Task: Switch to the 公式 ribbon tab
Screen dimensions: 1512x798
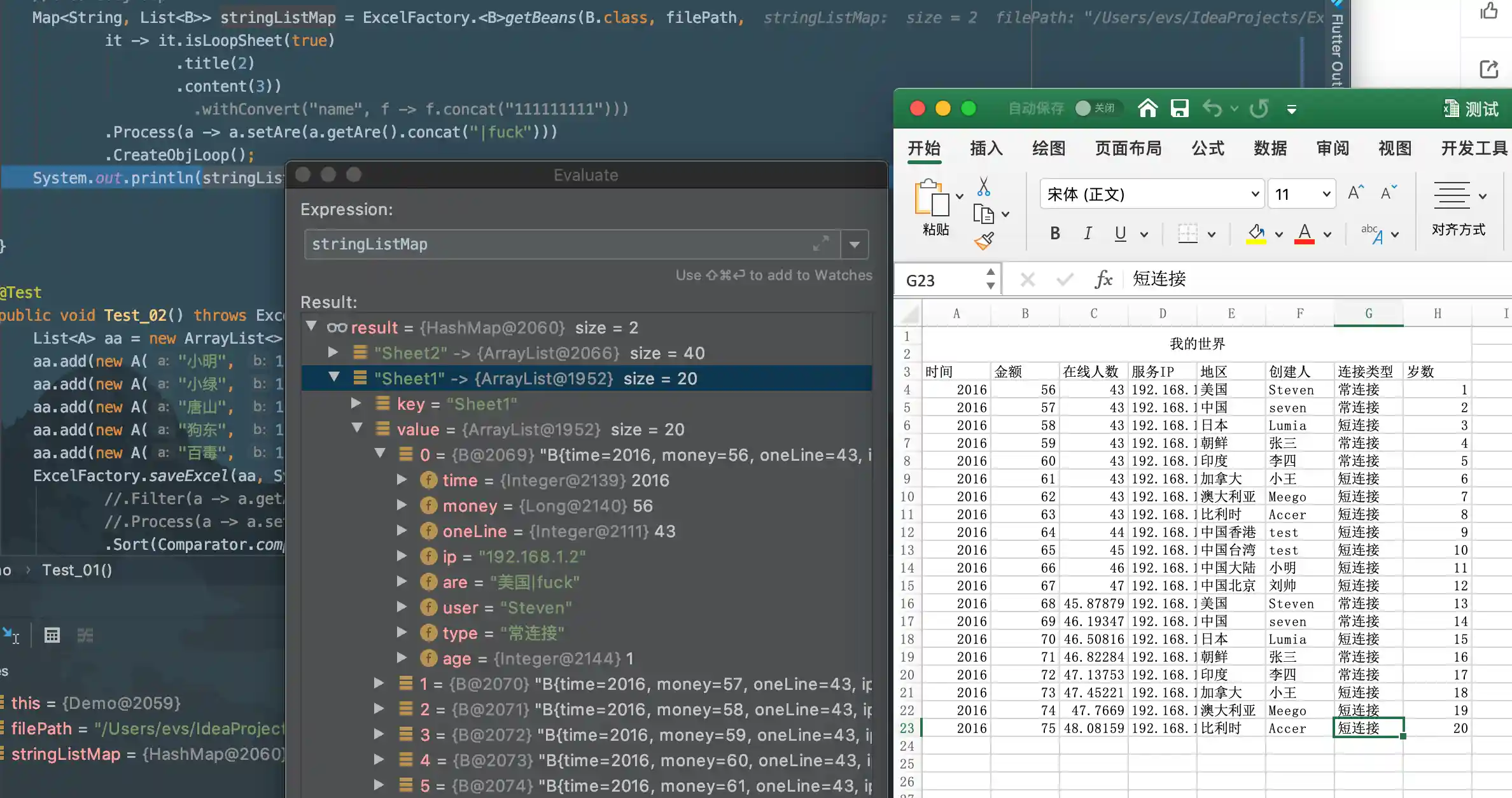Action: [x=1207, y=148]
